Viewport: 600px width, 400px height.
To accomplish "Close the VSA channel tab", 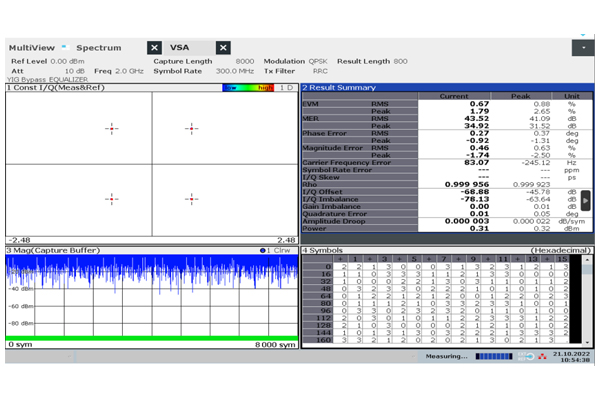I will click(223, 47).
